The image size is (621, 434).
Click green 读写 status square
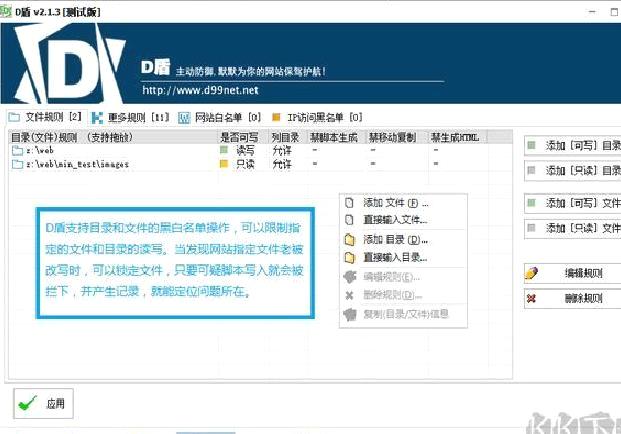(224, 150)
